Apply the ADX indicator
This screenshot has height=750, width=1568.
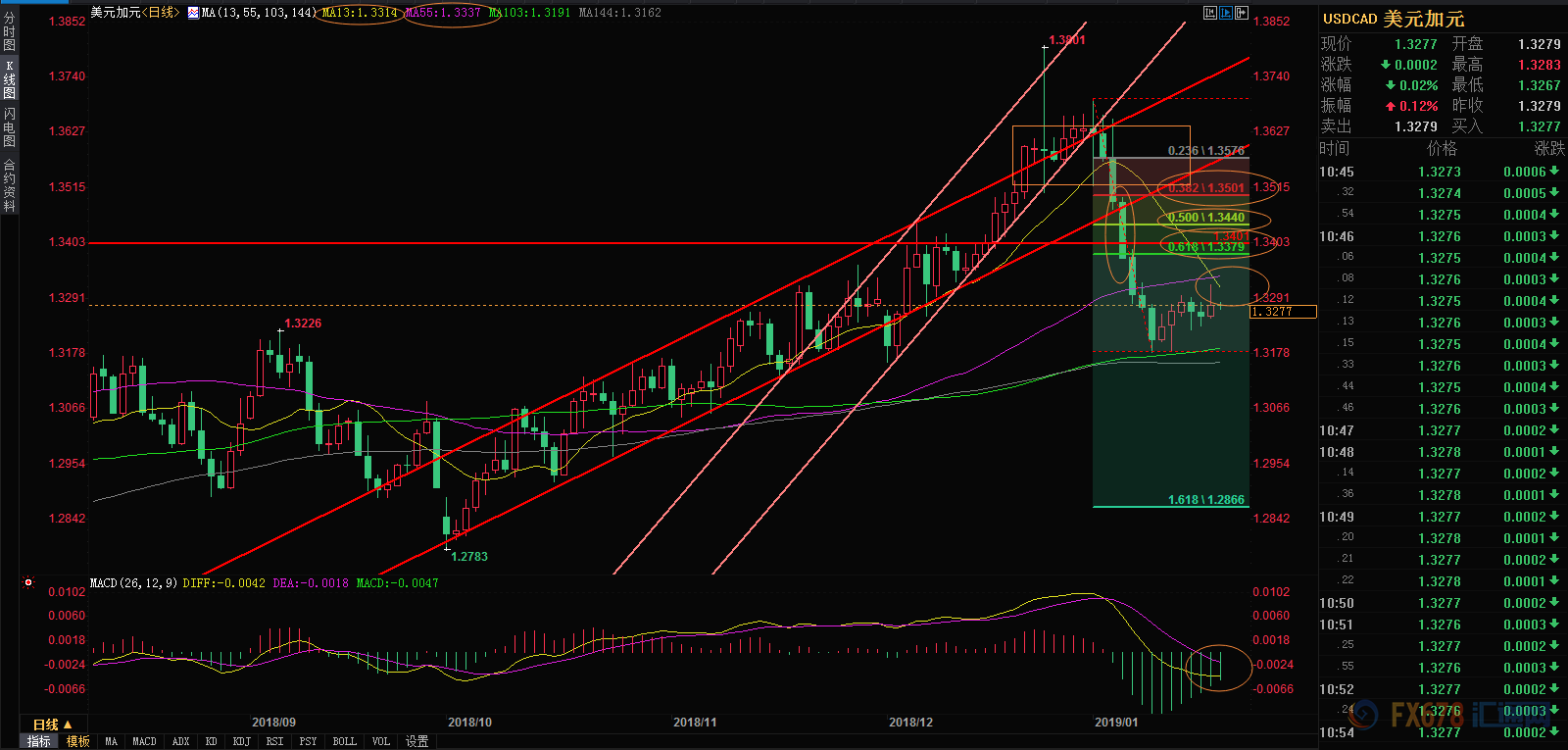[x=180, y=741]
